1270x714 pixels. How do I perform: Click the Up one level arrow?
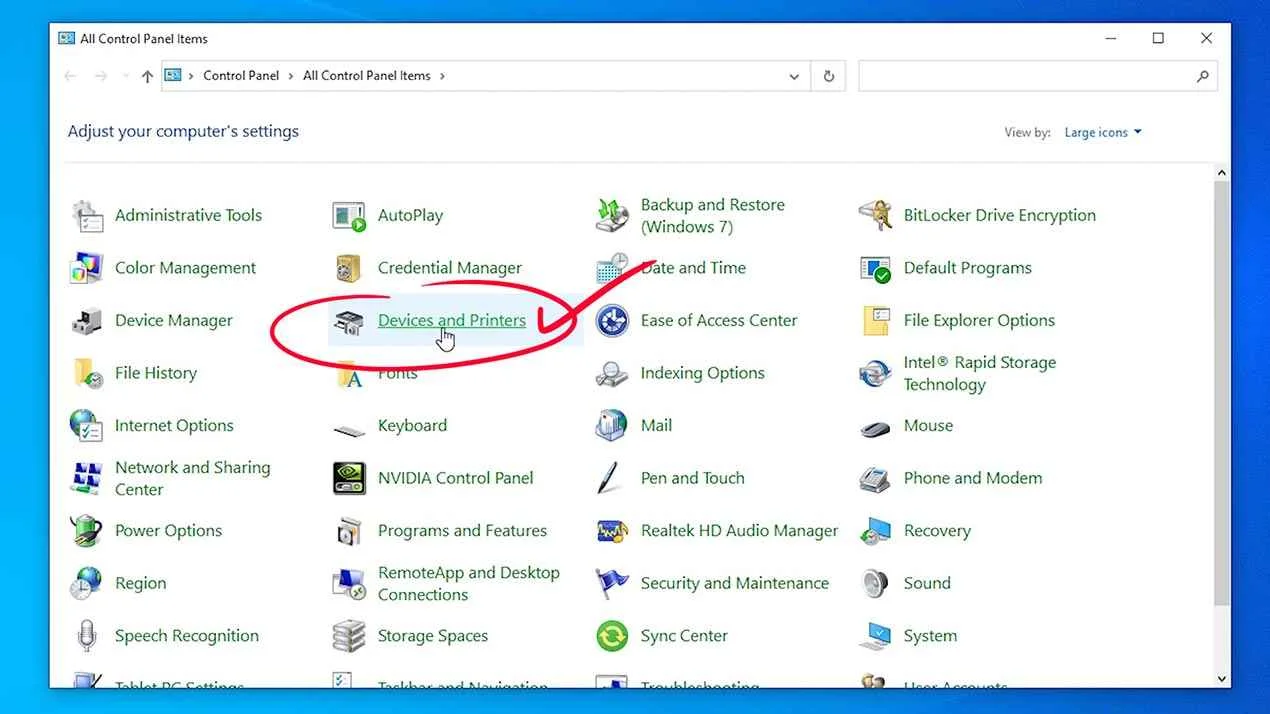[x=147, y=76]
